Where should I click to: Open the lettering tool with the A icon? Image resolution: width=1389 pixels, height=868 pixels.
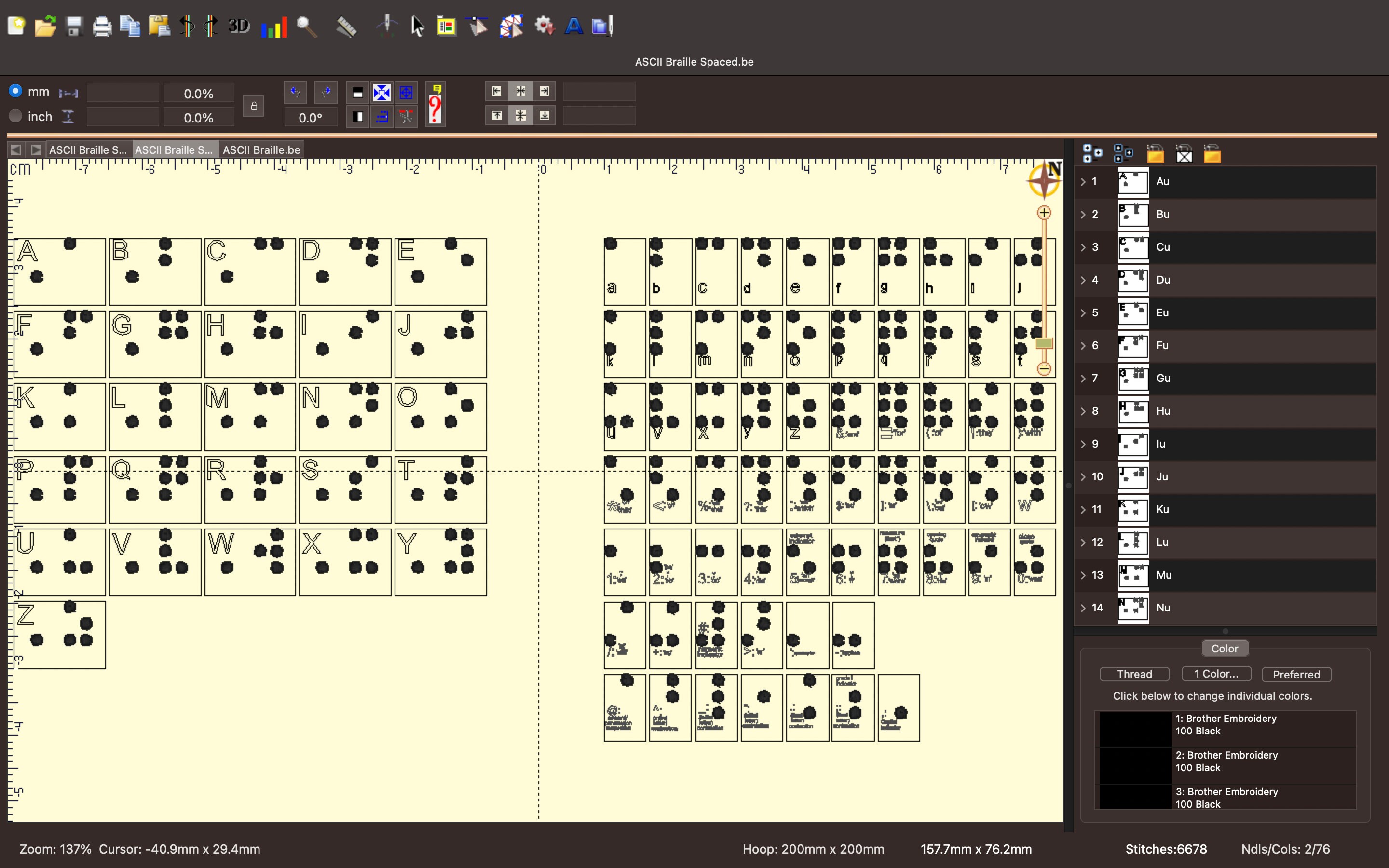tap(573, 26)
